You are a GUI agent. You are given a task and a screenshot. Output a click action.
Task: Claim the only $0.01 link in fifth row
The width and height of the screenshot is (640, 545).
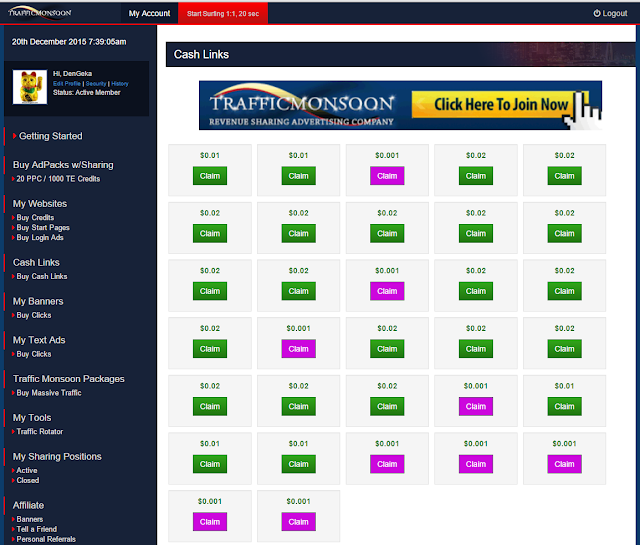point(564,407)
